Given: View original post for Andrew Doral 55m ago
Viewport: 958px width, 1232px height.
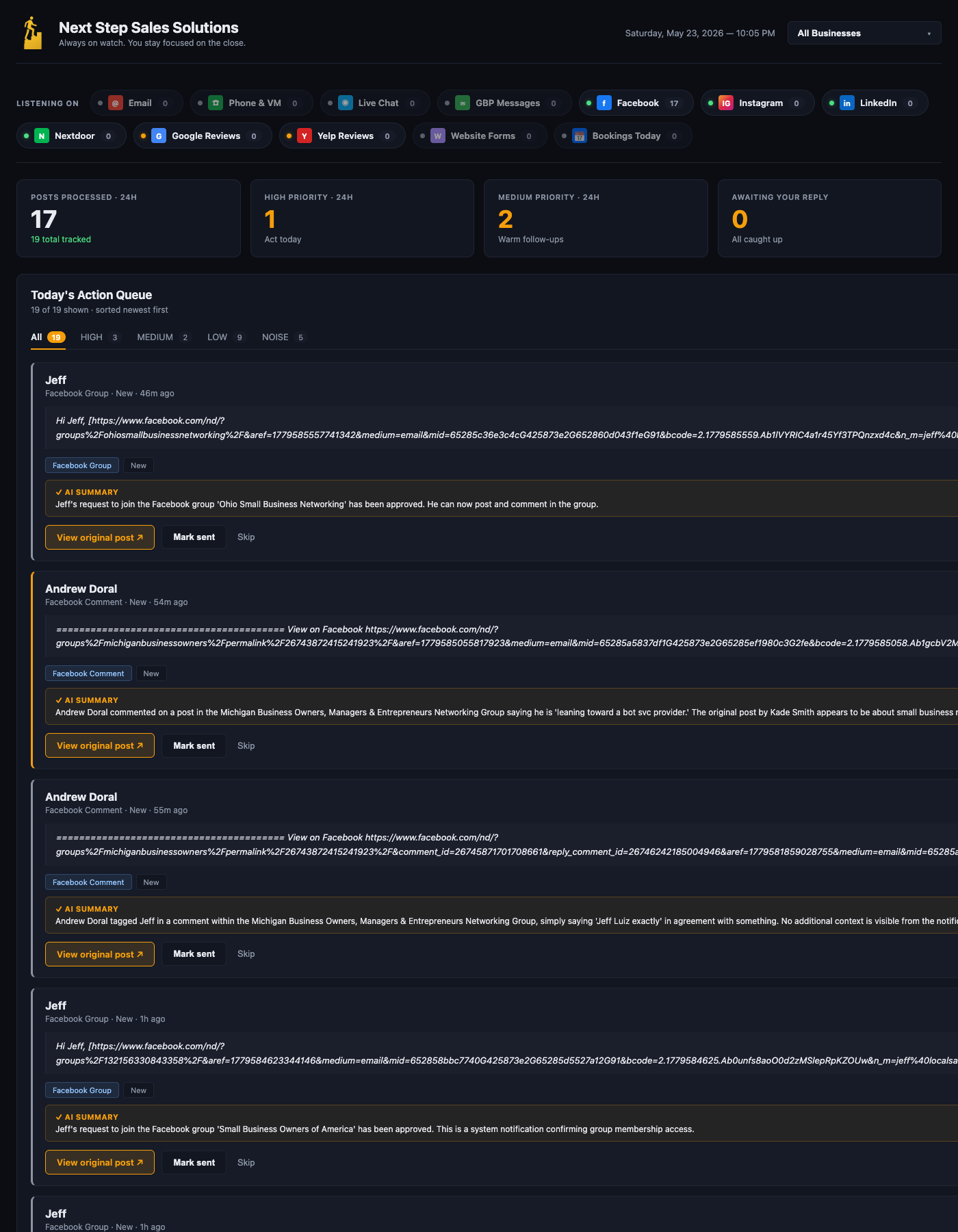Looking at the screenshot, I should click(100, 954).
